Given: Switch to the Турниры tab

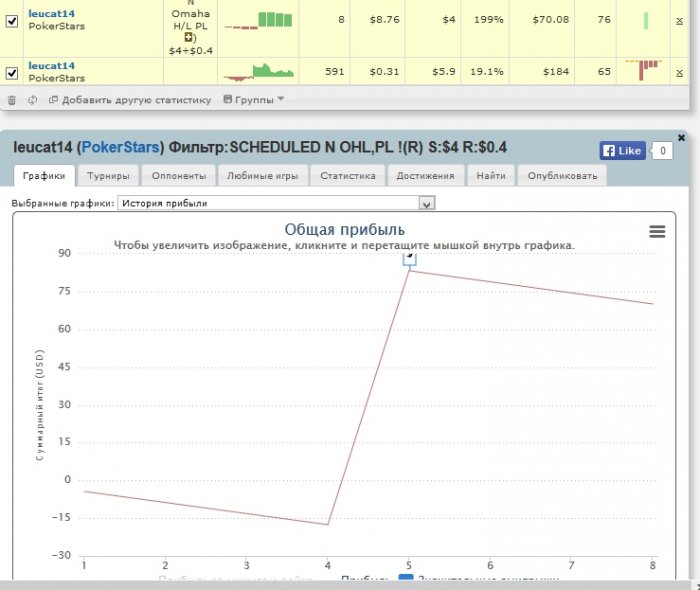Looking at the screenshot, I should [x=108, y=176].
